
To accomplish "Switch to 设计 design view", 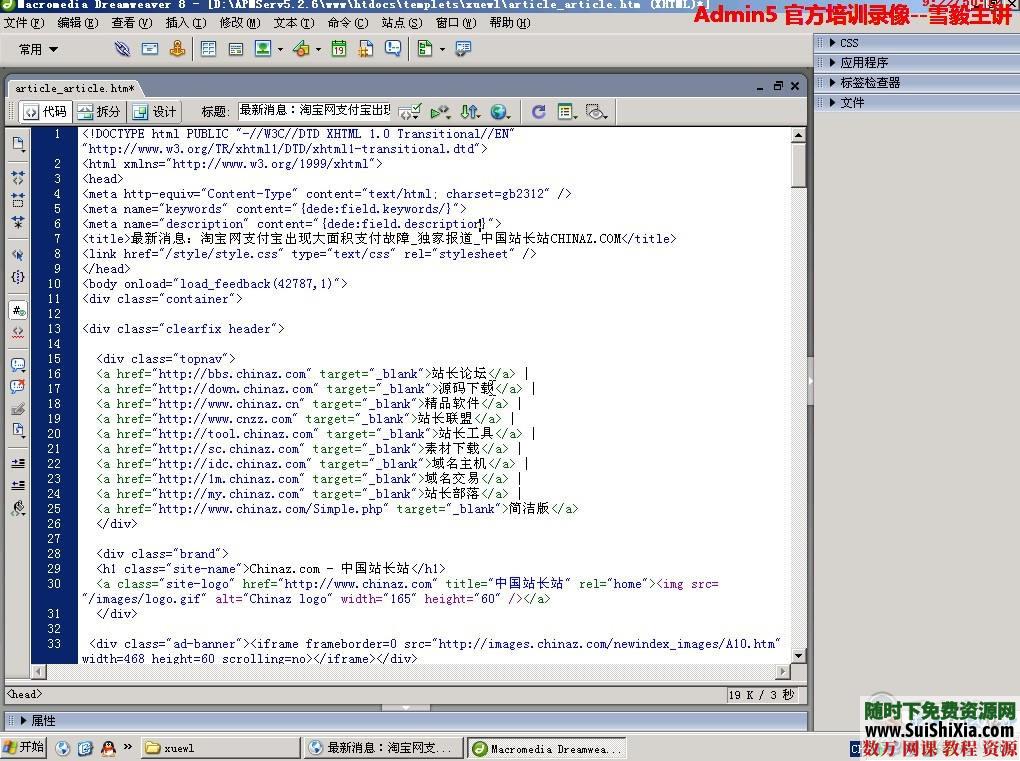I will pyautogui.click(x=155, y=112).
